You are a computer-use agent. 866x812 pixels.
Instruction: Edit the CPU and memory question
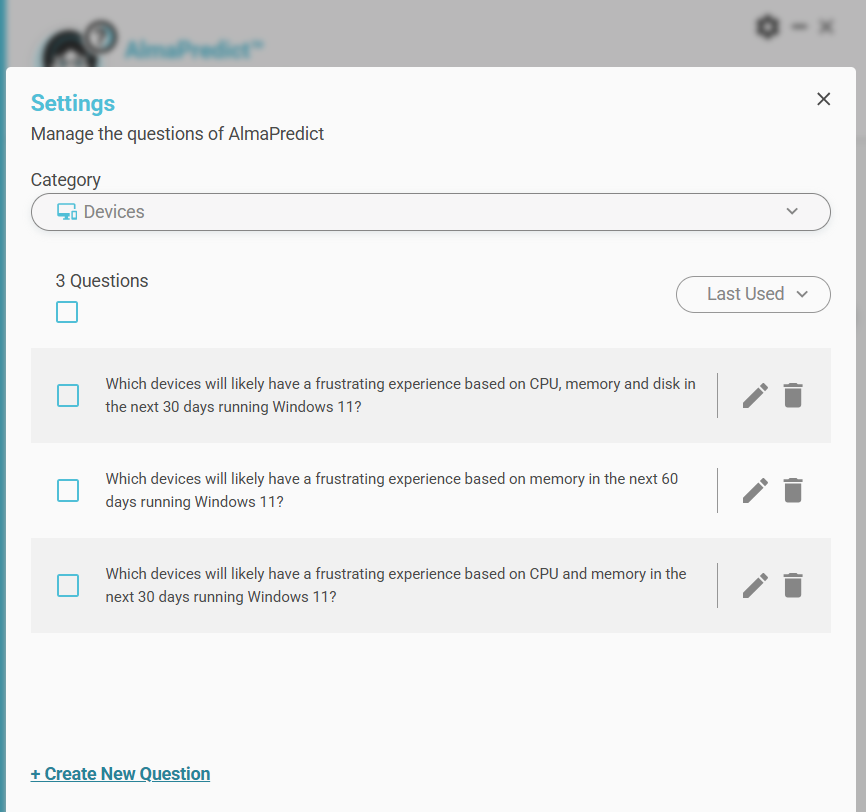[x=755, y=586]
